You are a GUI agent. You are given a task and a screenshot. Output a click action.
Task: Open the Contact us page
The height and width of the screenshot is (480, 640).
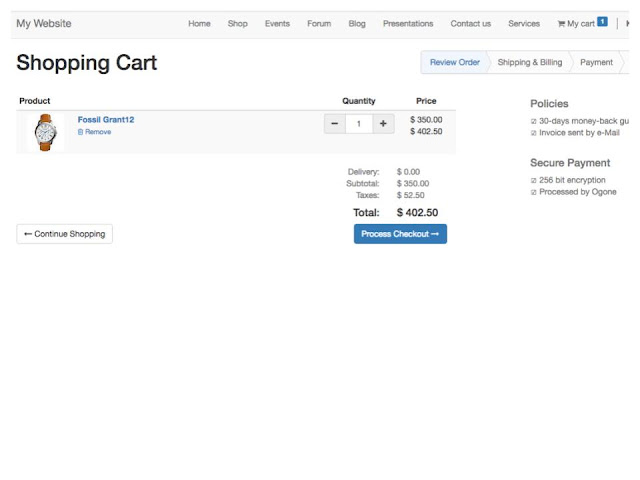(x=471, y=23)
